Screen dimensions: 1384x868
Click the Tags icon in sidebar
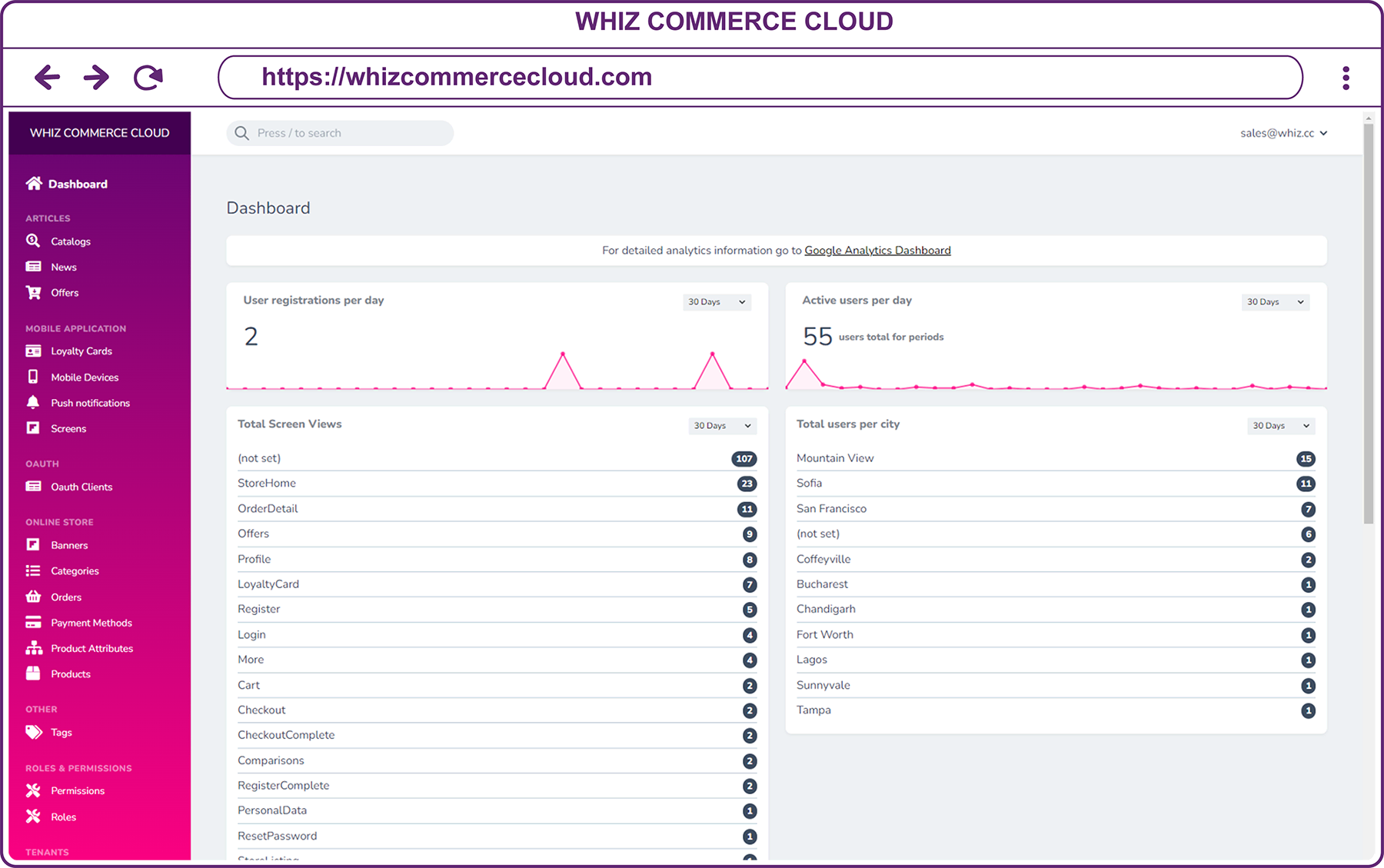33,732
